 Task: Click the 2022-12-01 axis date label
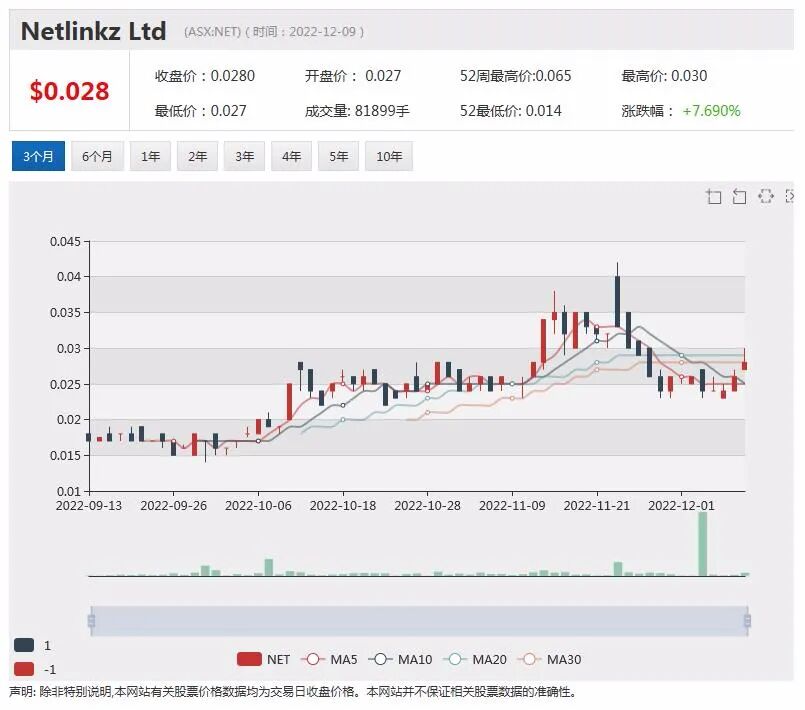tap(681, 506)
